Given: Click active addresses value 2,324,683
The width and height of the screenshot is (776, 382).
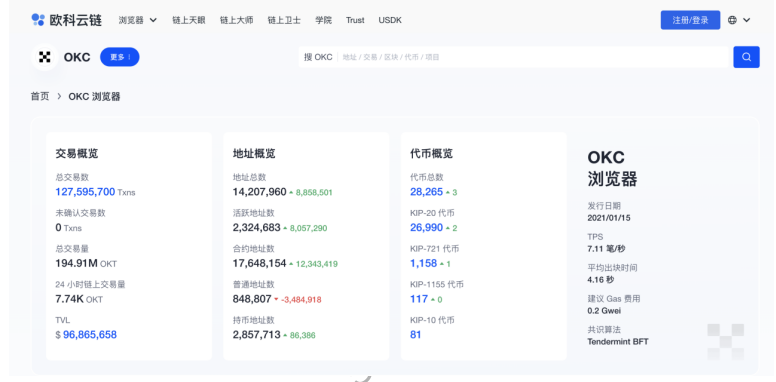Looking at the screenshot, I should (x=256, y=228).
